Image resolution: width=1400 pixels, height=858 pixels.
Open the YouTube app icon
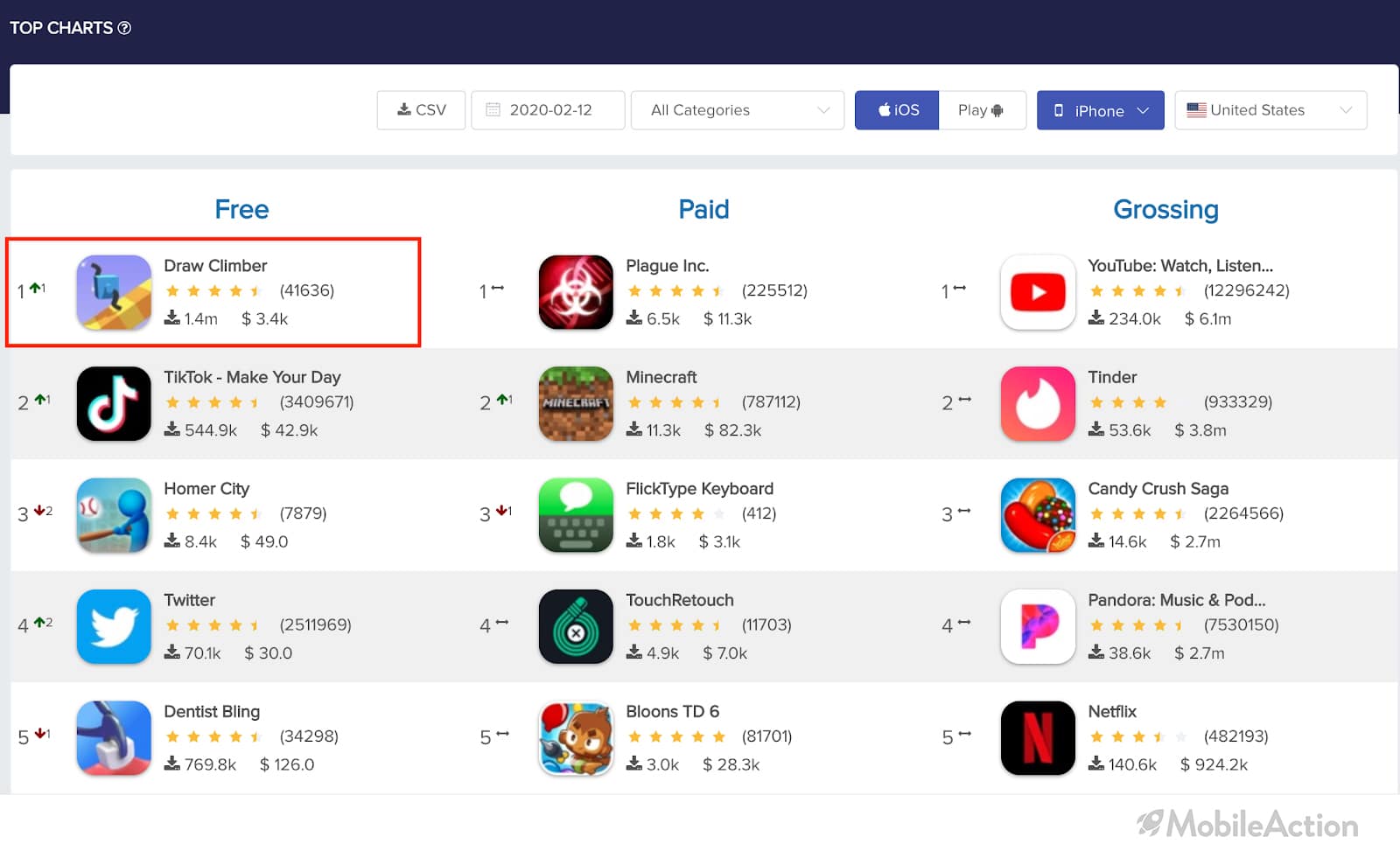(x=1038, y=292)
